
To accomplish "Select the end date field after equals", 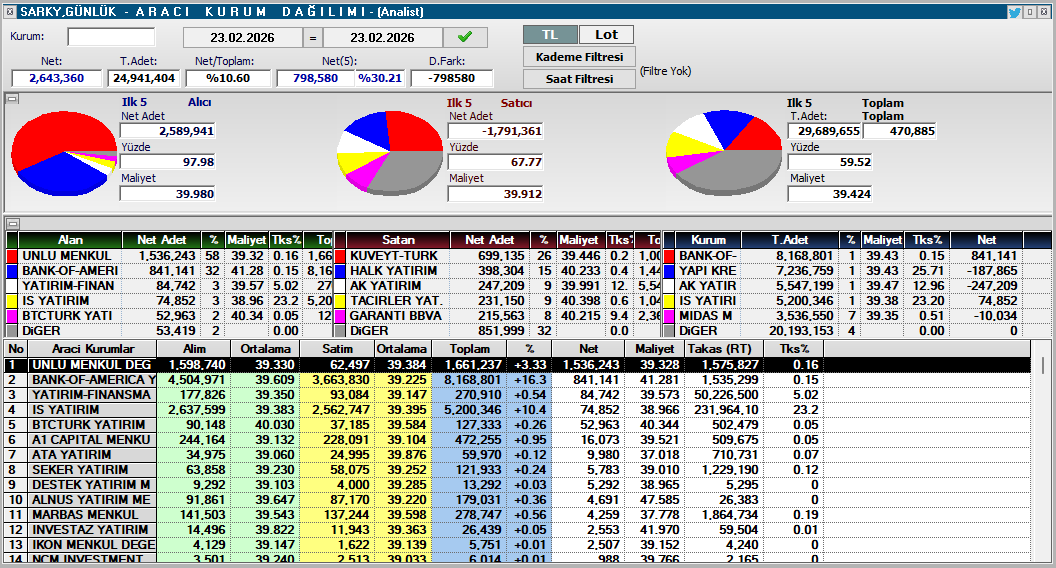I will click(383, 38).
